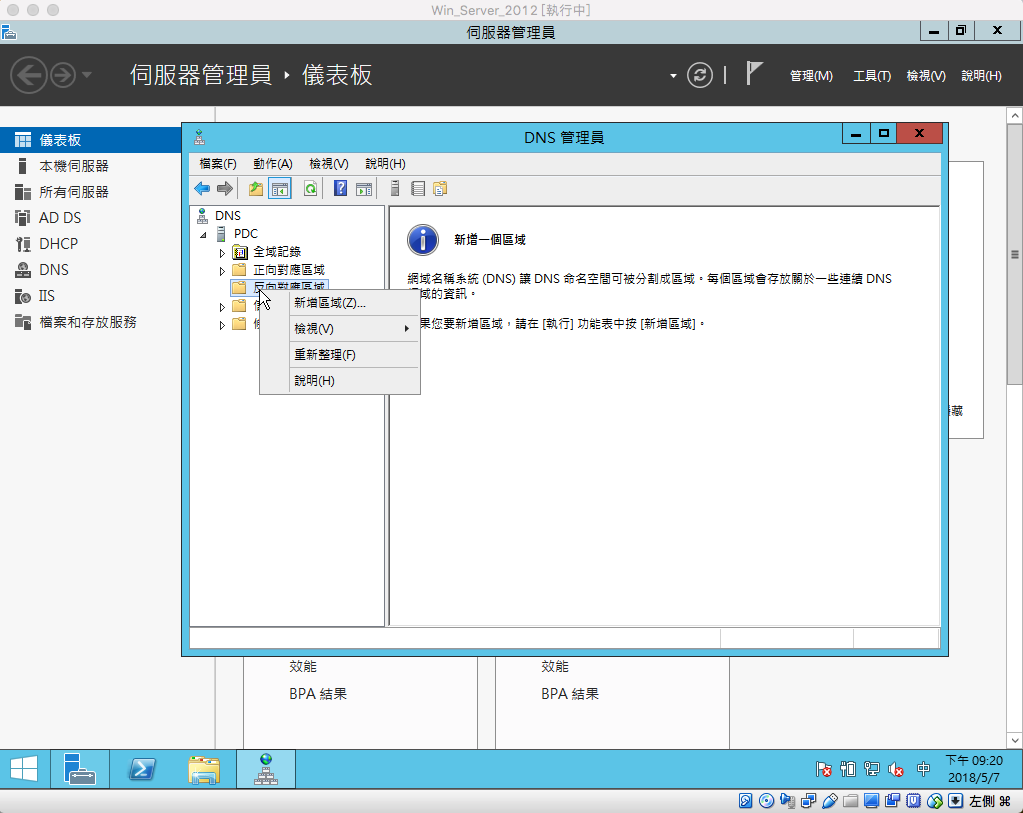Click the Up One Level folder icon
The height and width of the screenshot is (813, 1023).
click(x=256, y=189)
